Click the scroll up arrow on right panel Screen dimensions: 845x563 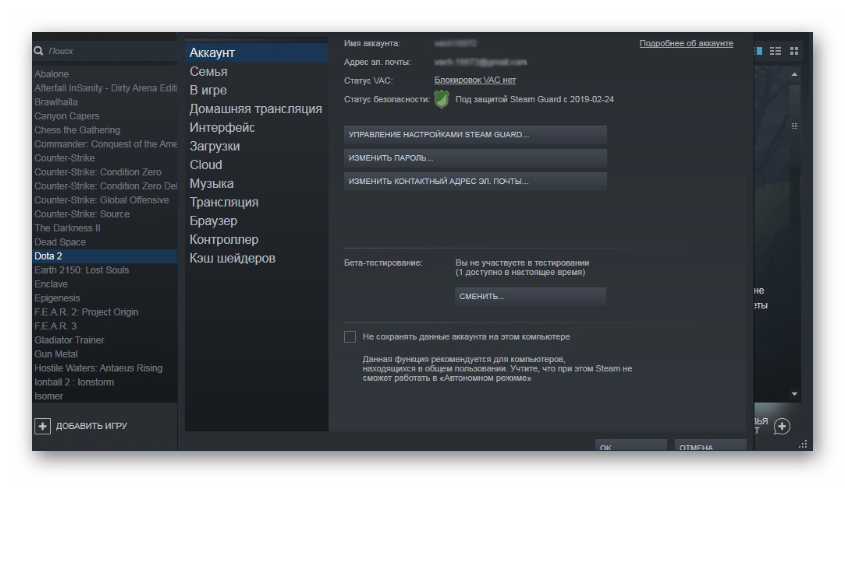pos(795,75)
